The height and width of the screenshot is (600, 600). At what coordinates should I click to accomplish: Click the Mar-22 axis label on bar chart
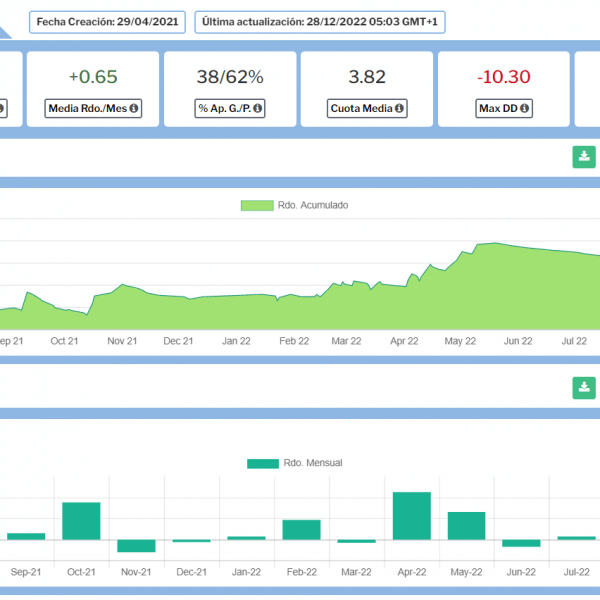tap(356, 572)
